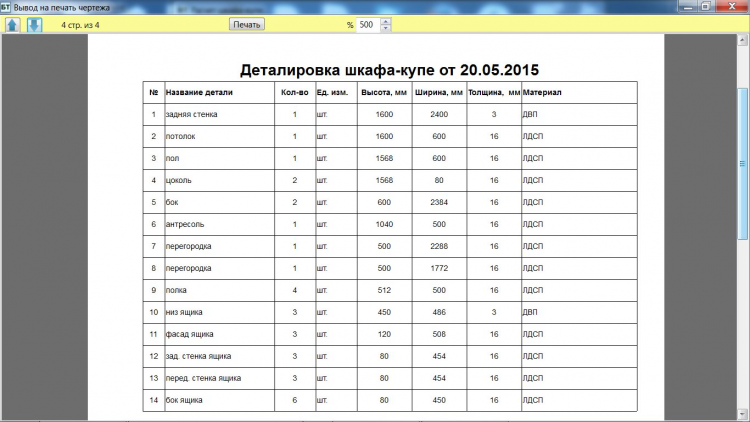Click the height value 512
750x422 pixels.
coord(384,290)
